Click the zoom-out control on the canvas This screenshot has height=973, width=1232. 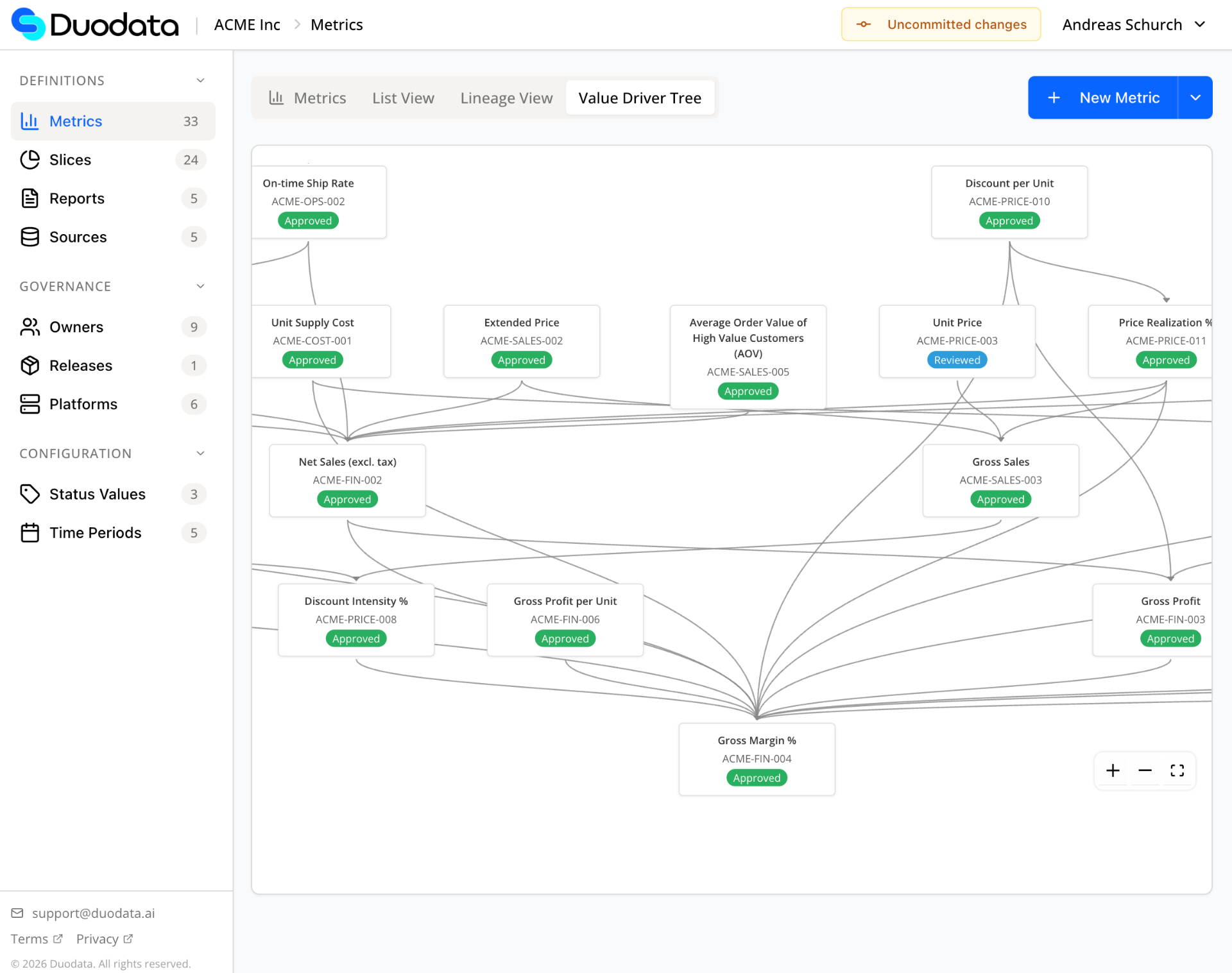click(1145, 770)
